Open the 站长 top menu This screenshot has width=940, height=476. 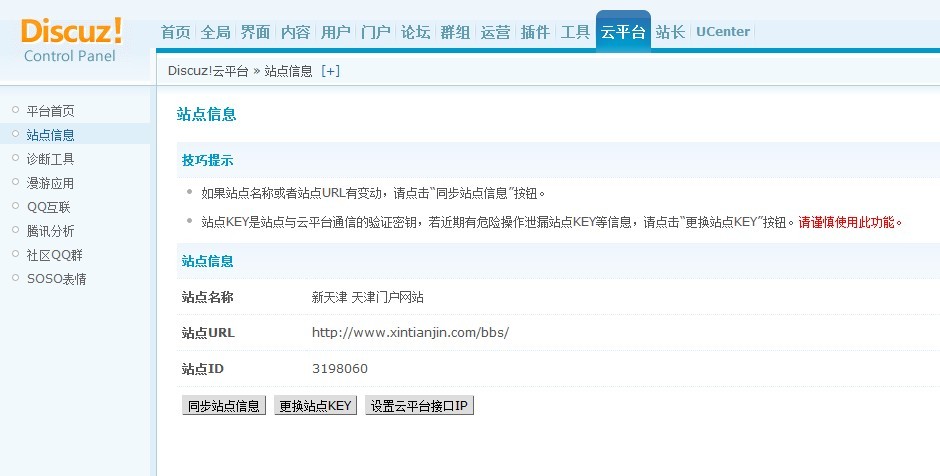click(670, 32)
